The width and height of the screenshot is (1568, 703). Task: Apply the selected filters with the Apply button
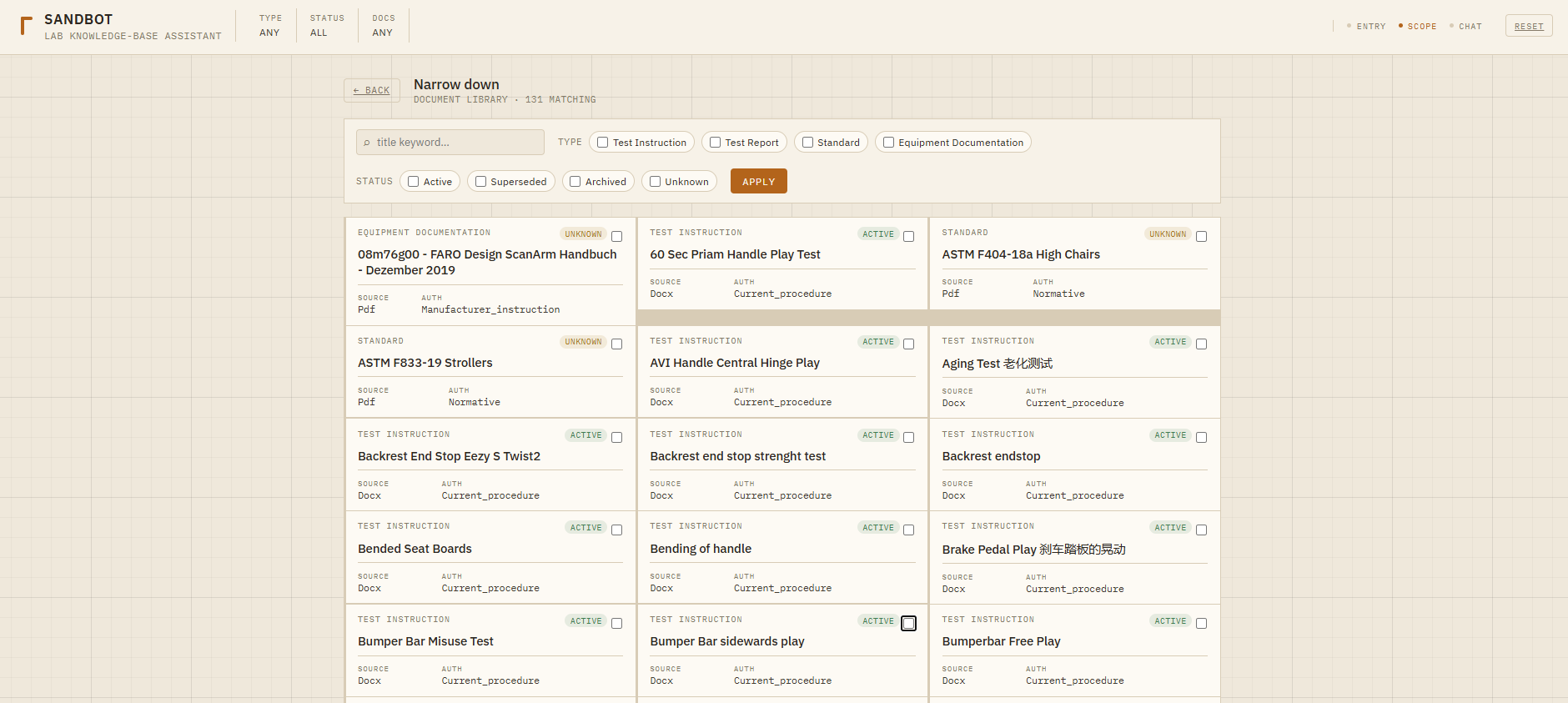point(759,181)
